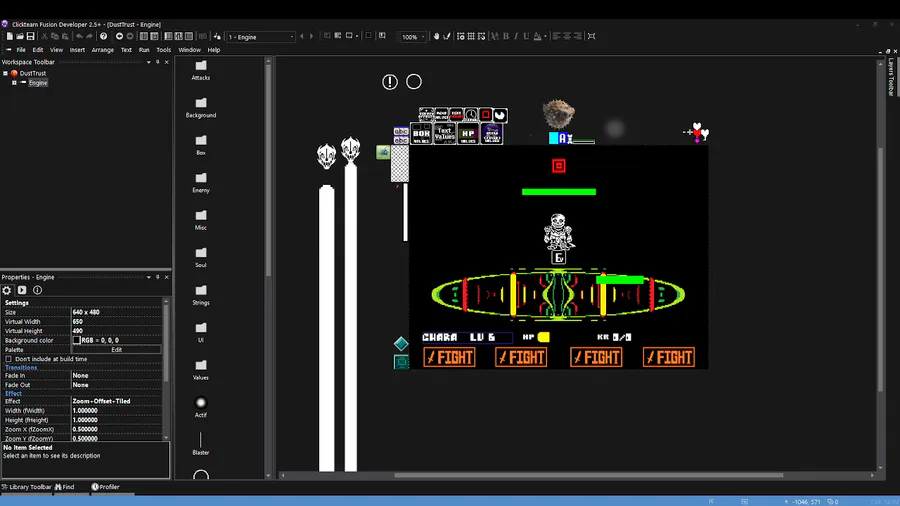Open the Profiler tab
The width and height of the screenshot is (900, 506).
point(106,487)
